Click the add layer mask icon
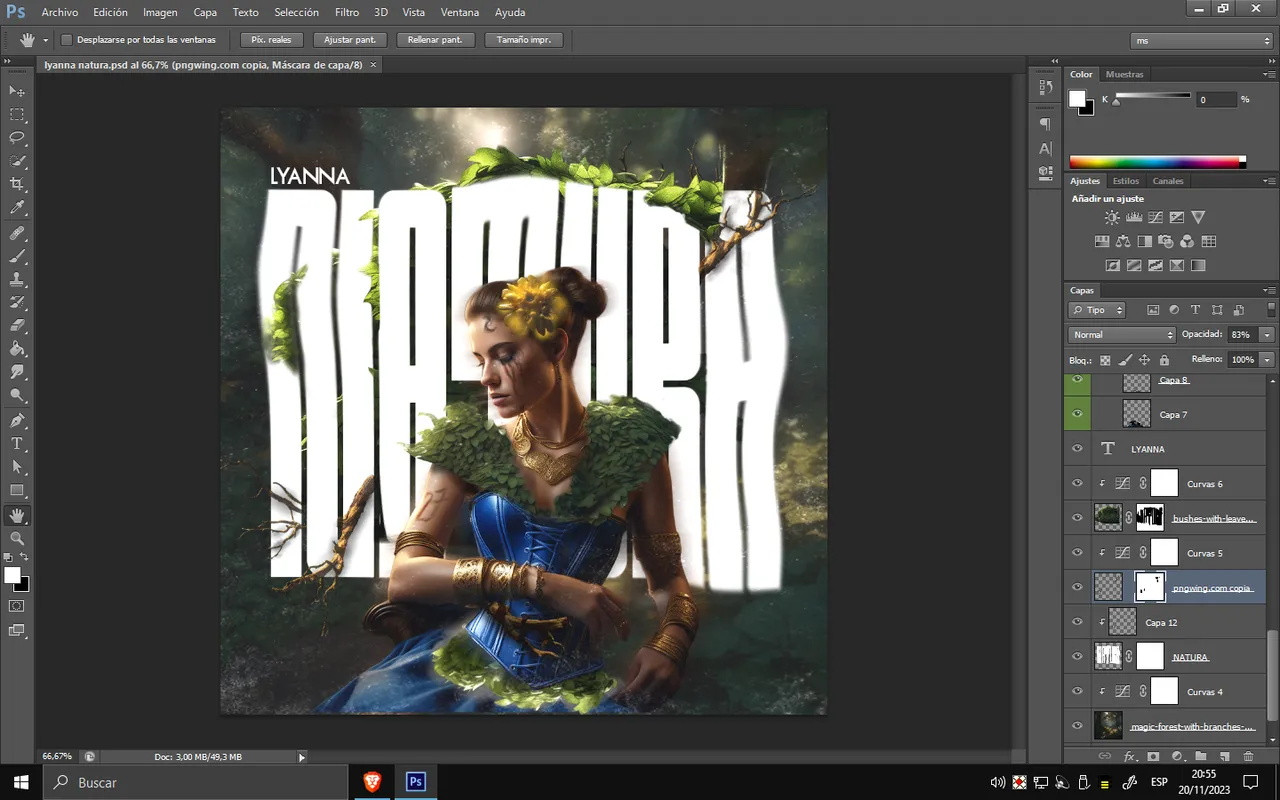The width and height of the screenshot is (1280, 800). 1153,757
